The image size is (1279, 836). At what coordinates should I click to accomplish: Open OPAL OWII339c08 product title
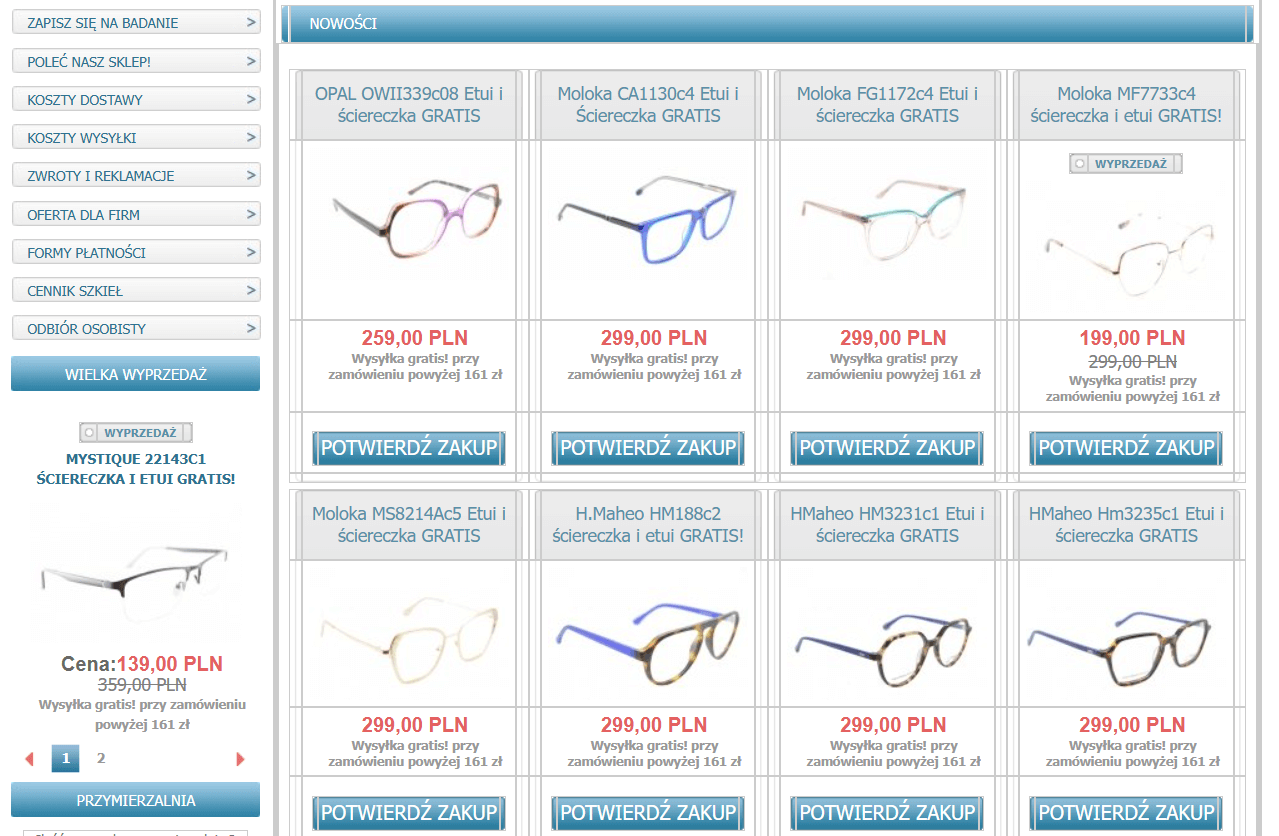(x=409, y=105)
